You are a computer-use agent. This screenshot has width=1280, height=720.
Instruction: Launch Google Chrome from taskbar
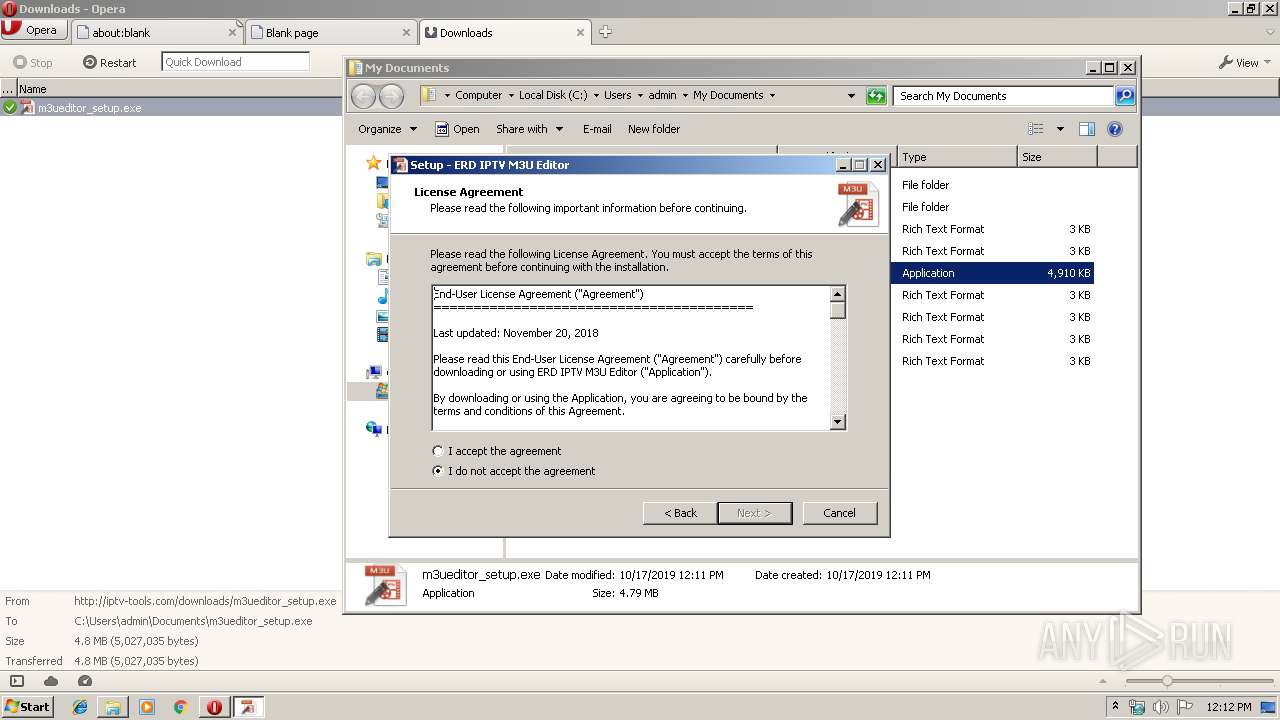pyautogui.click(x=181, y=707)
